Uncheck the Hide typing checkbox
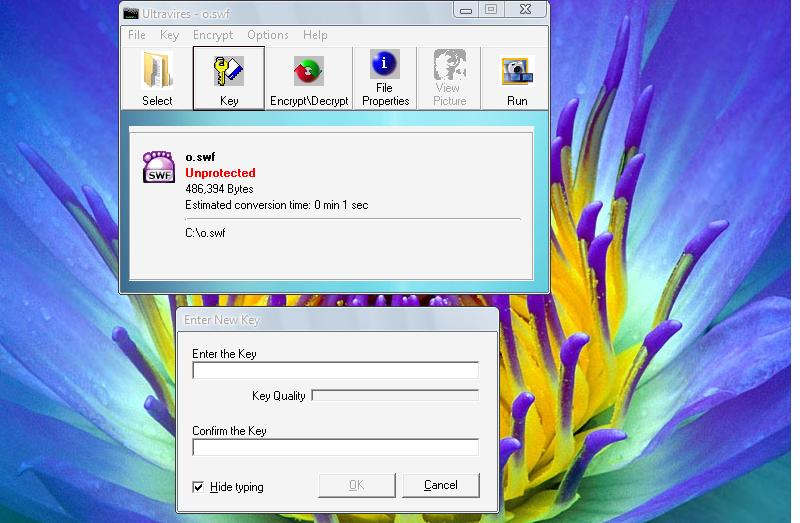Screen dimensions: 800x523 coord(198,487)
